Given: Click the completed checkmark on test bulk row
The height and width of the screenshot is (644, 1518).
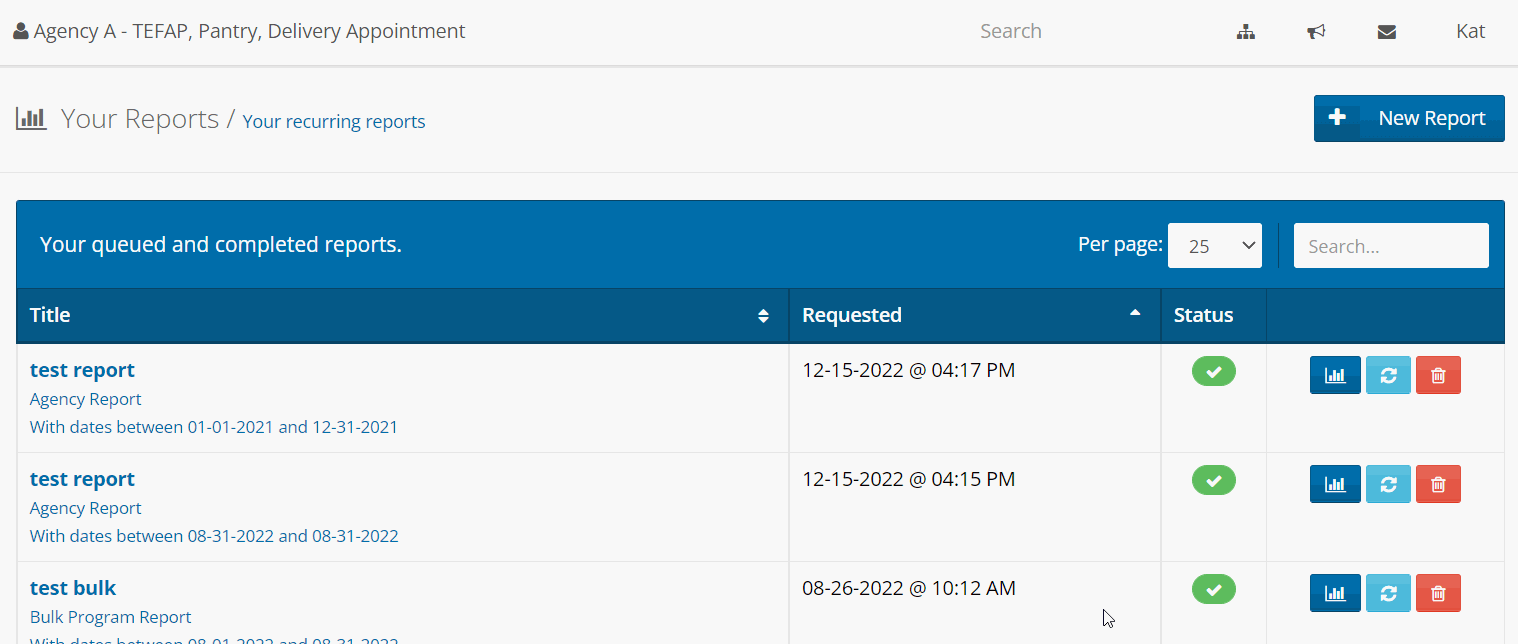Looking at the screenshot, I should click(x=1213, y=589).
